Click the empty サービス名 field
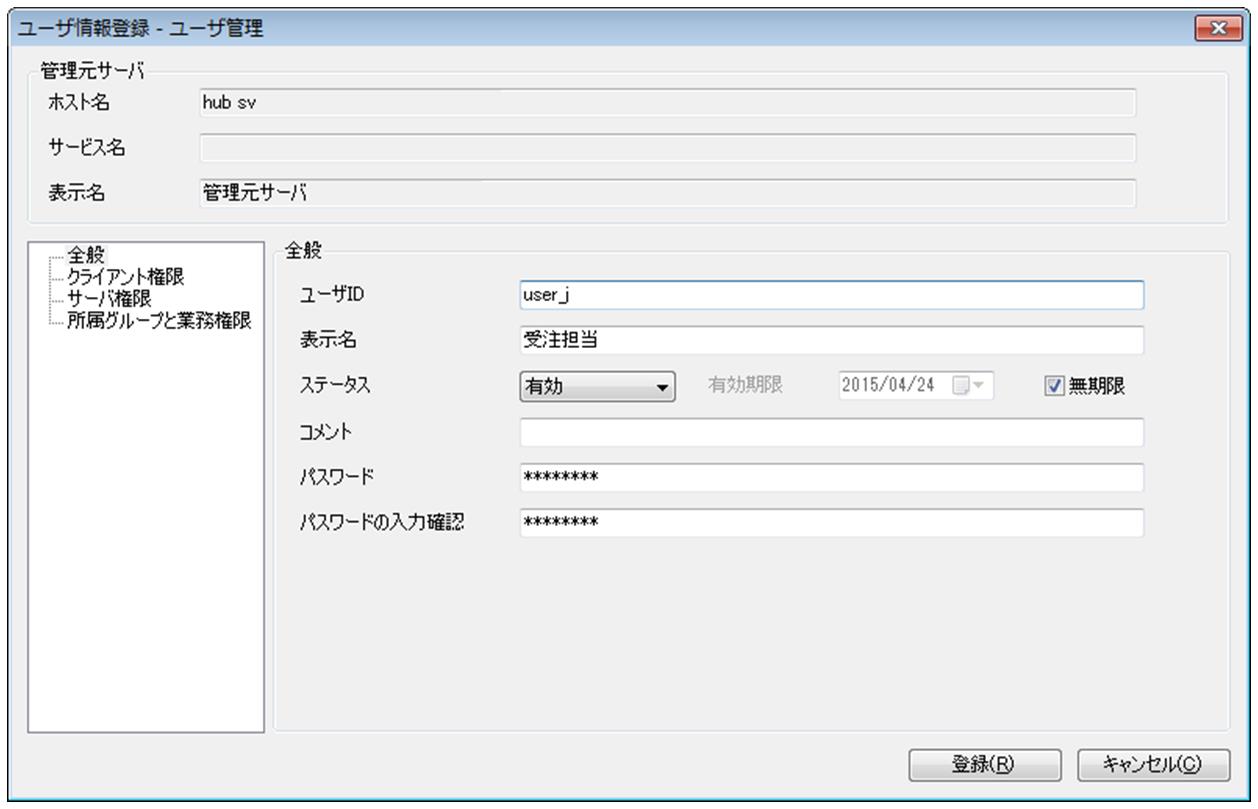This screenshot has height=809, width=1258. tap(667, 148)
